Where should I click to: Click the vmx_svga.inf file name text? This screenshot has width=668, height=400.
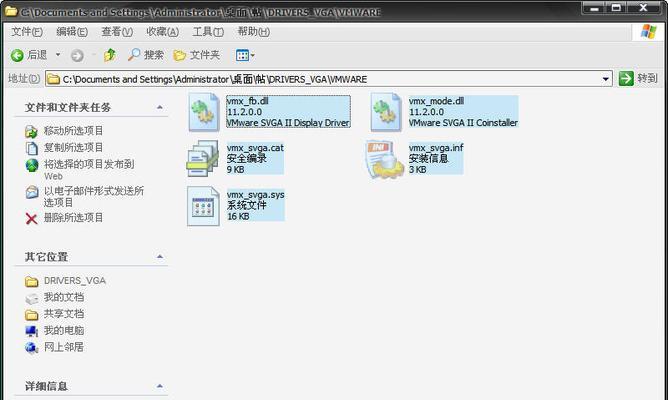(436, 148)
